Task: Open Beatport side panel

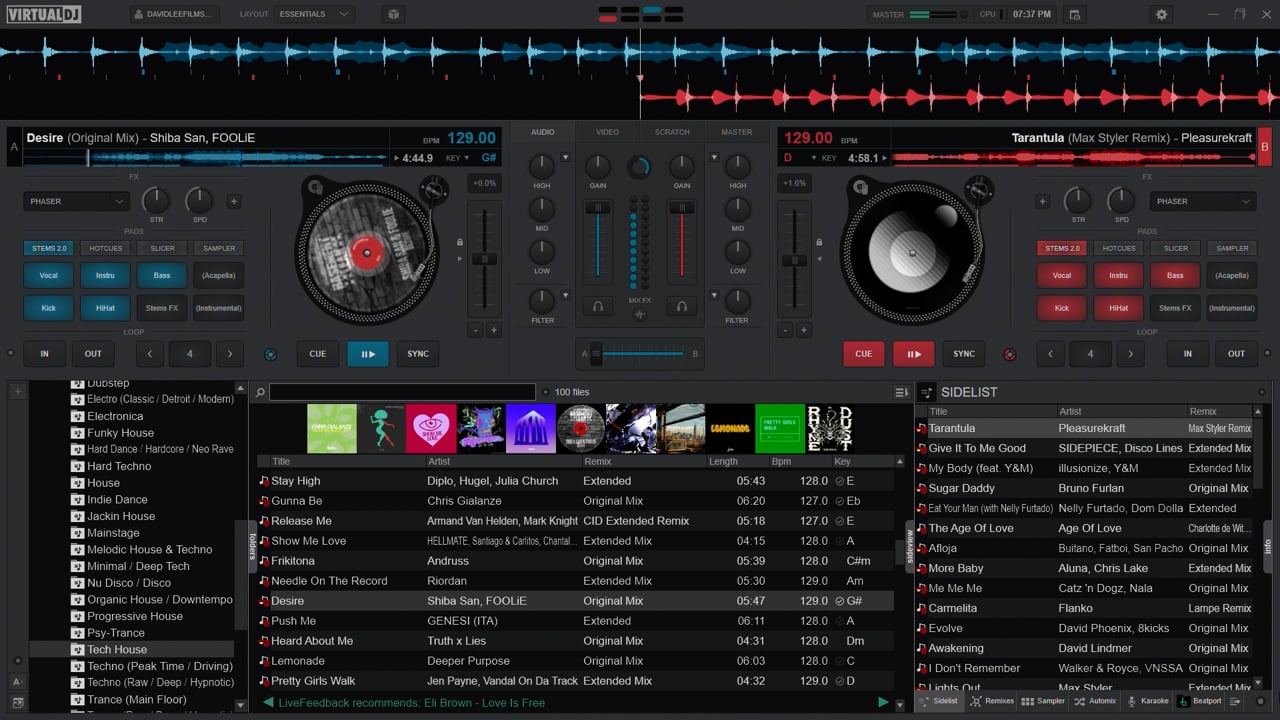Action: point(1199,701)
